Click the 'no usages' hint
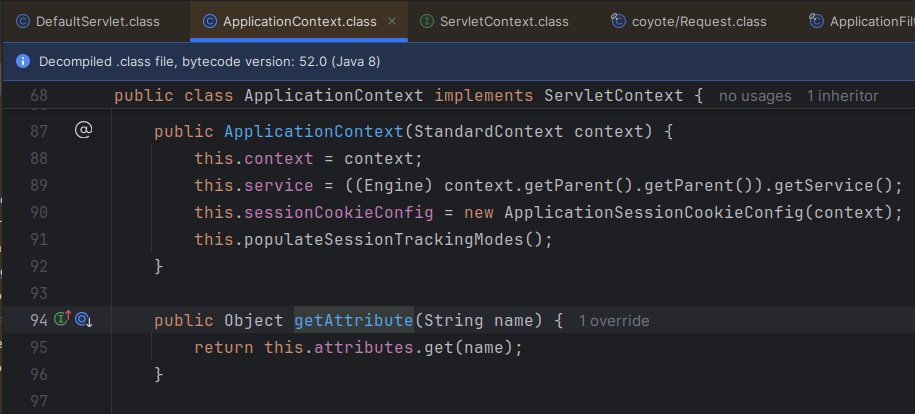 click(755, 96)
